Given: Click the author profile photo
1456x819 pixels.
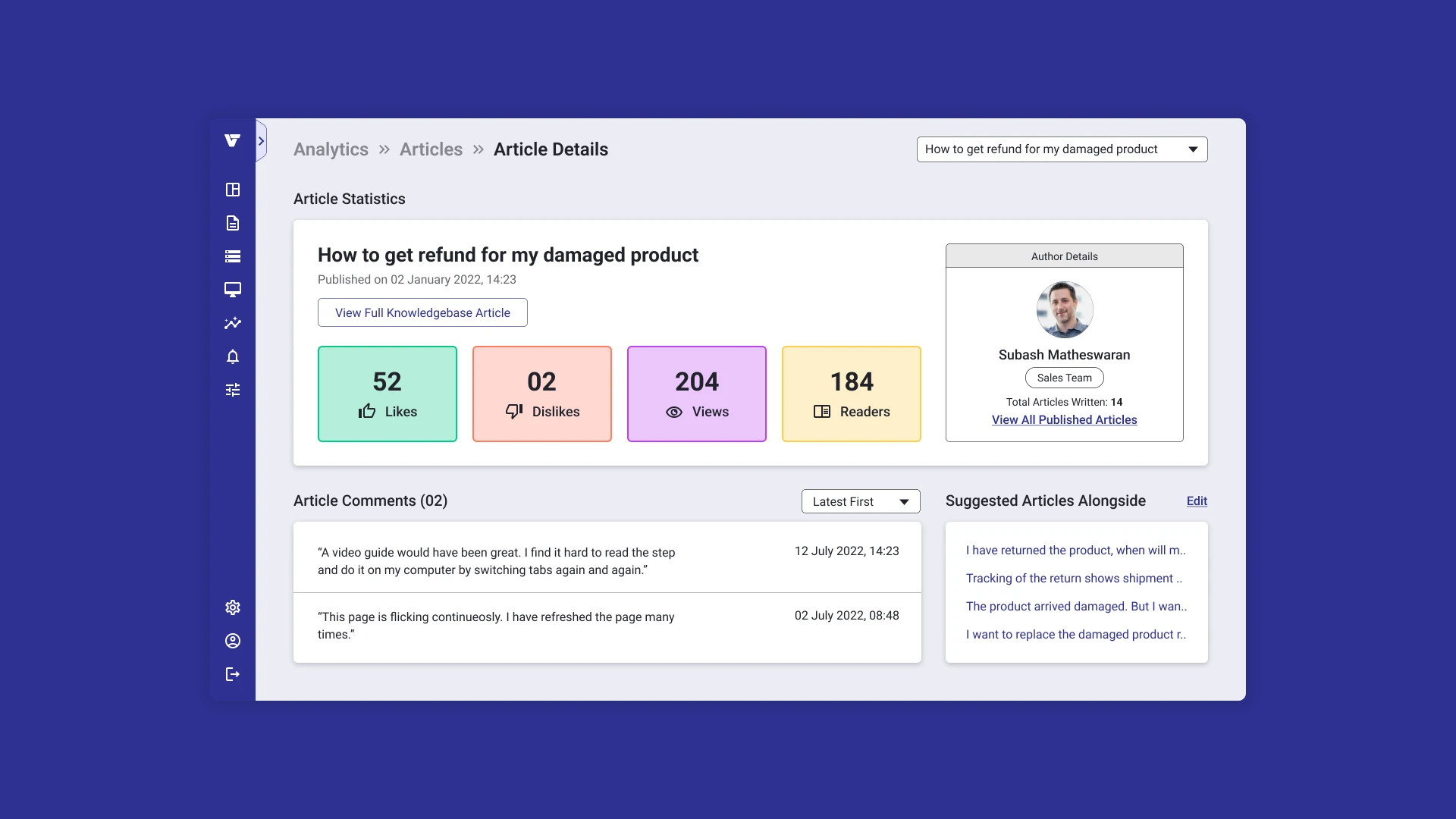Looking at the screenshot, I should [1064, 309].
